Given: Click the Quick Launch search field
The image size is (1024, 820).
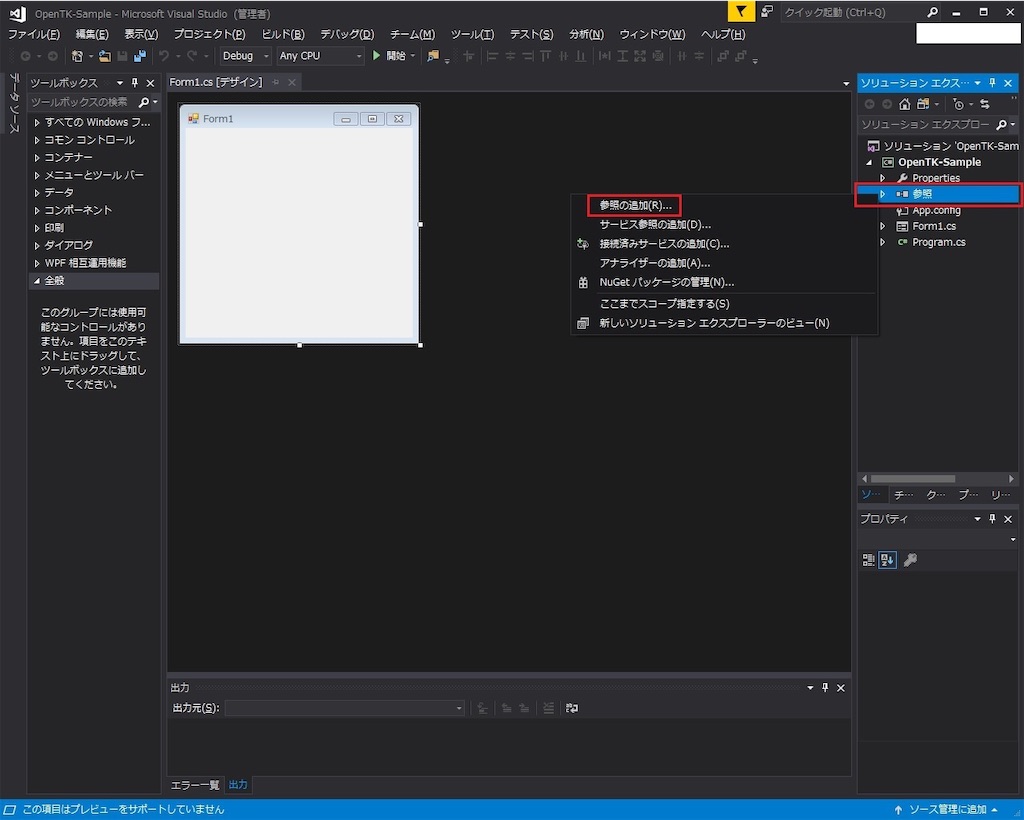Looking at the screenshot, I should pyautogui.click(x=853, y=12).
